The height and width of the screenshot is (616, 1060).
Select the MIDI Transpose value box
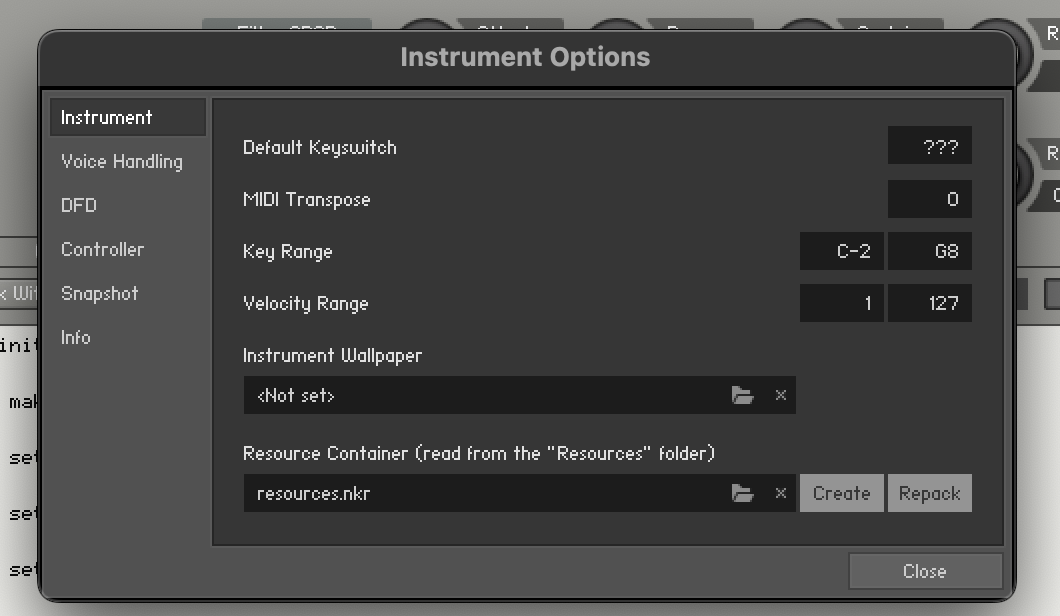pos(930,199)
